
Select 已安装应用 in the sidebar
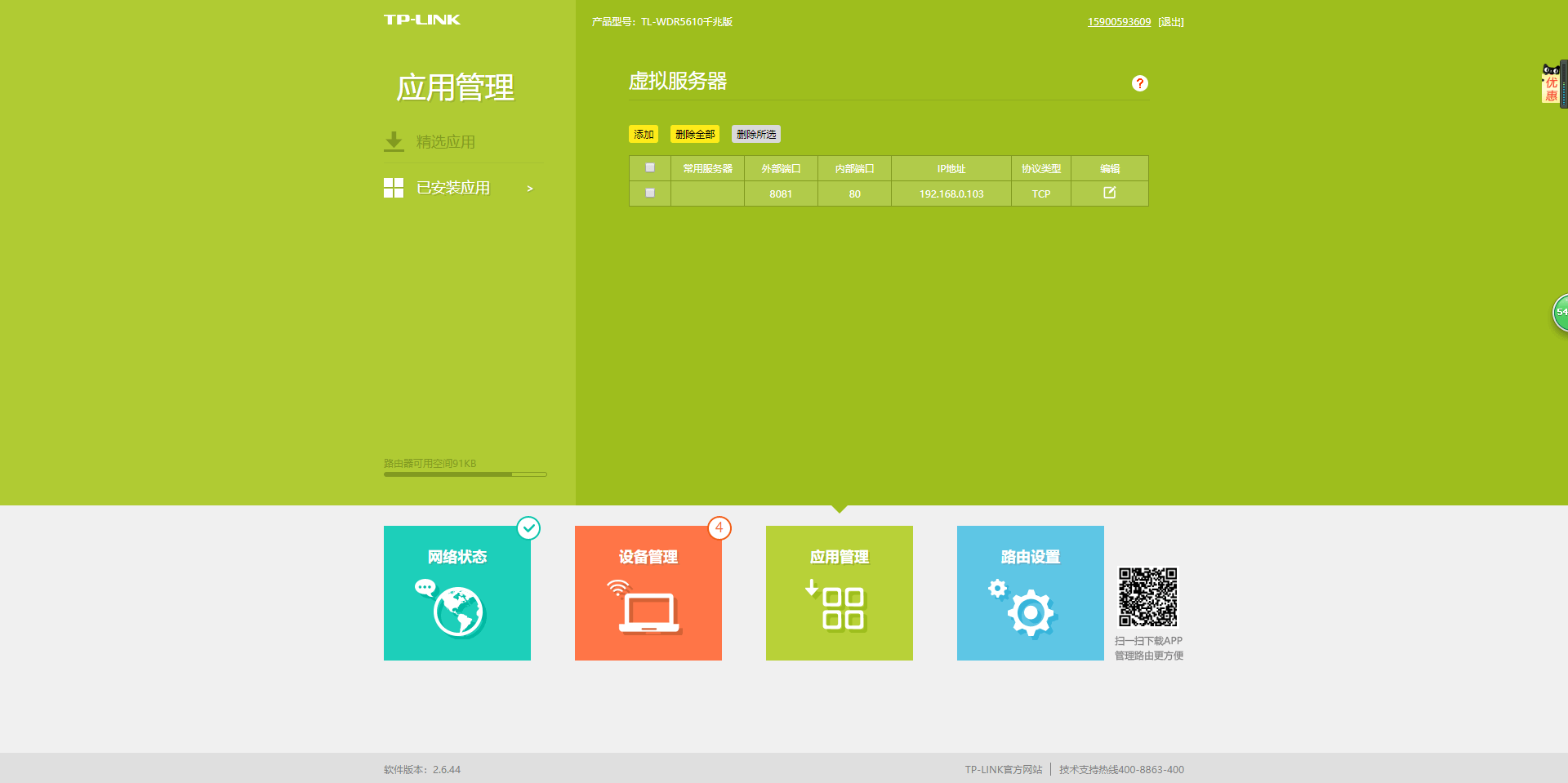click(453, 188)
